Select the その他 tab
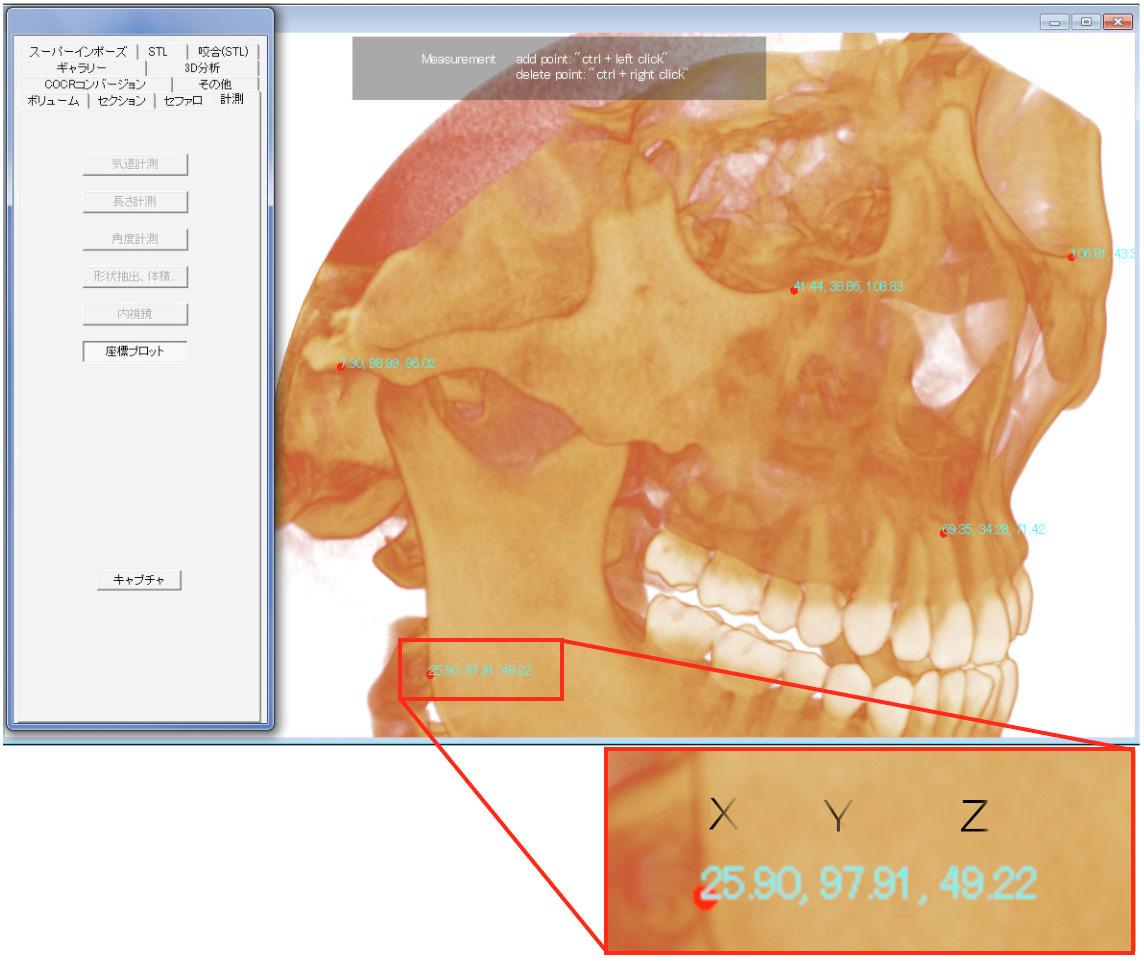This screenshot has height=961, width=1144. pyautogui.click(x=215, y=84)
